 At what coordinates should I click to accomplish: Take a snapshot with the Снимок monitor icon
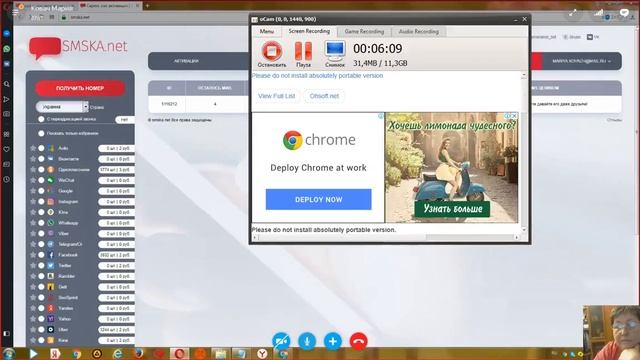pyautogui.click(x=335, y=53)
